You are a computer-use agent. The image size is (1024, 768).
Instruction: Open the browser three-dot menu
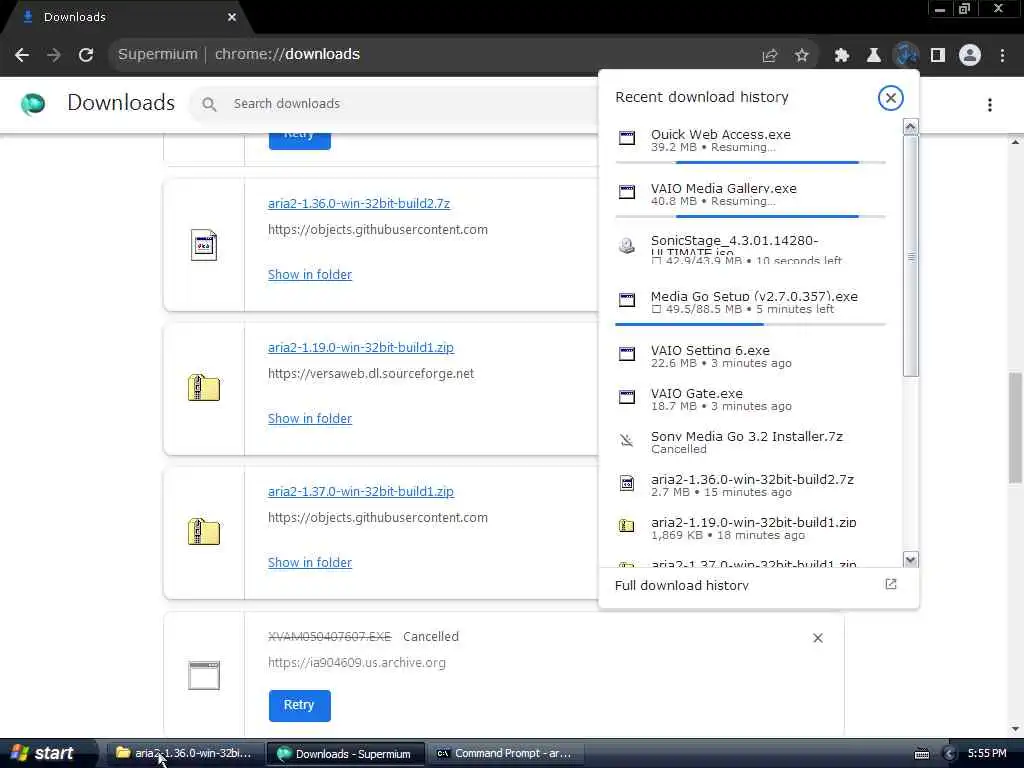[1002, 56]
